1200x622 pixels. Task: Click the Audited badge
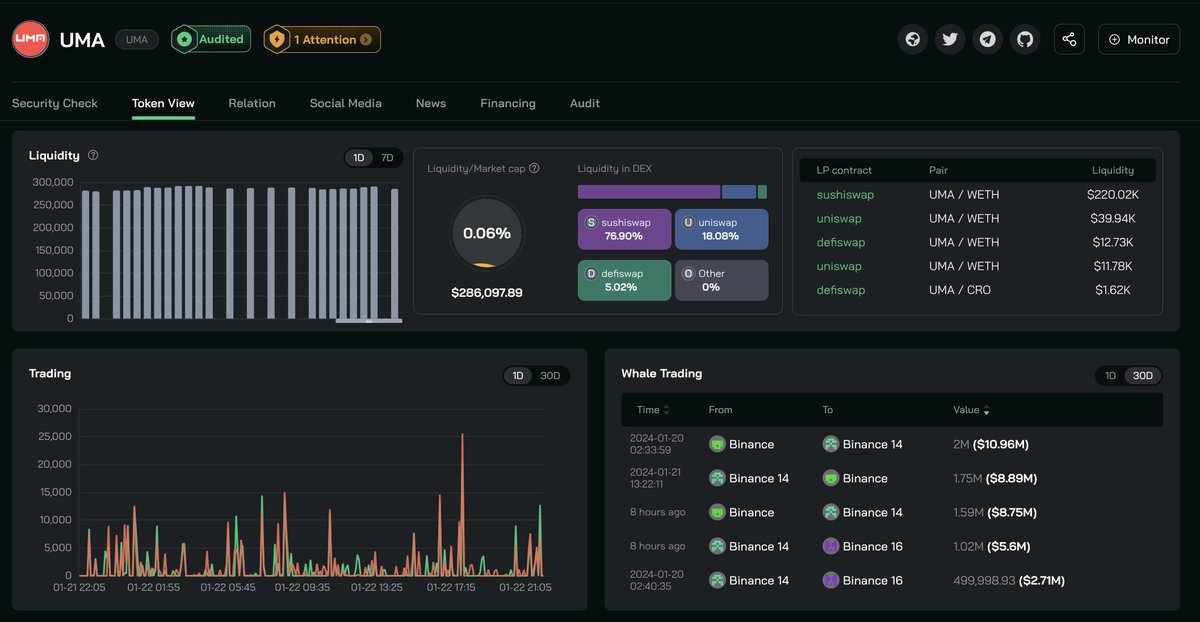click(211, 39)
